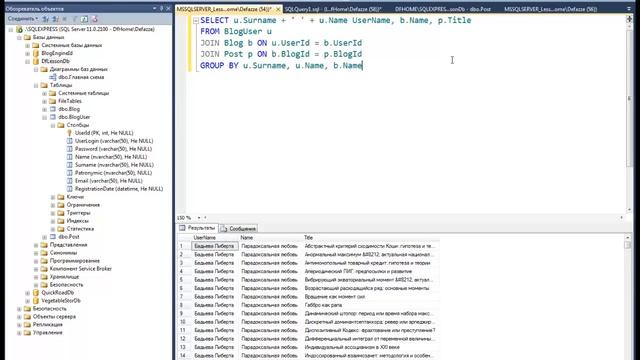Open Object Explorer window position dropdown arrow
Viewport: 640px width, 360px height.
[155, 8]
